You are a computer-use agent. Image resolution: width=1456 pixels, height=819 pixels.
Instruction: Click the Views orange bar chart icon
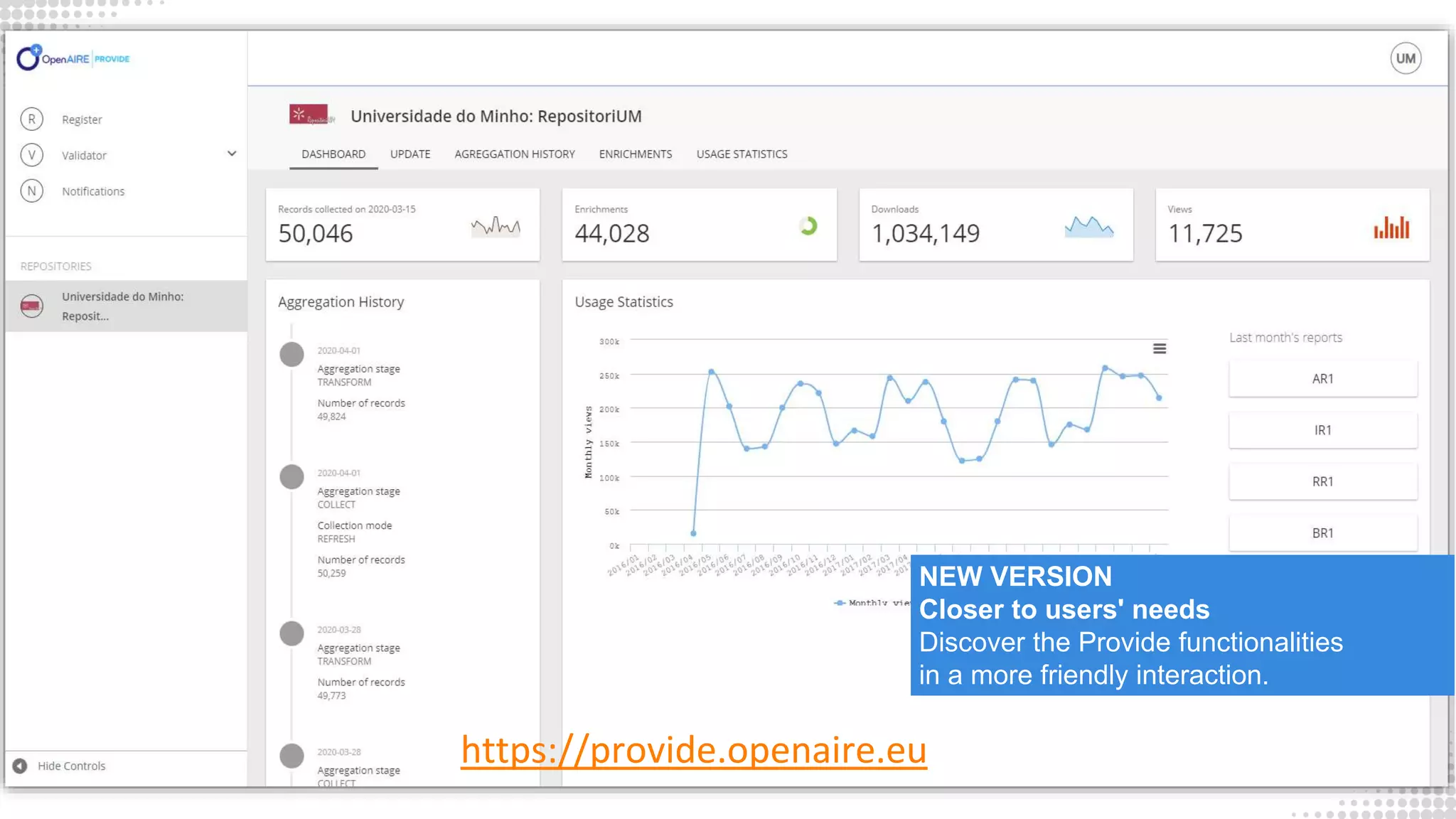1391,227
